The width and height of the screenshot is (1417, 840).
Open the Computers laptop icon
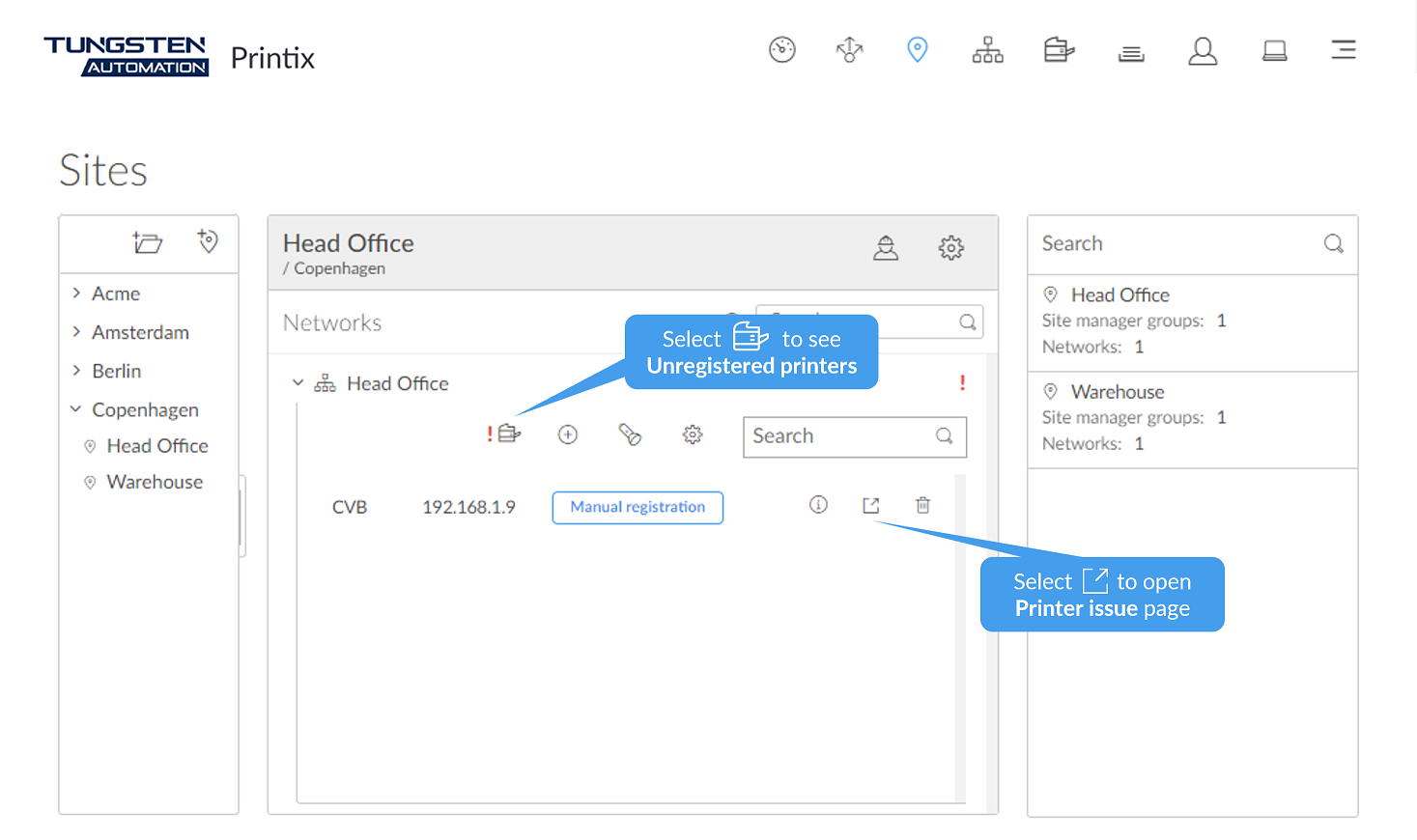(1274, 50)
